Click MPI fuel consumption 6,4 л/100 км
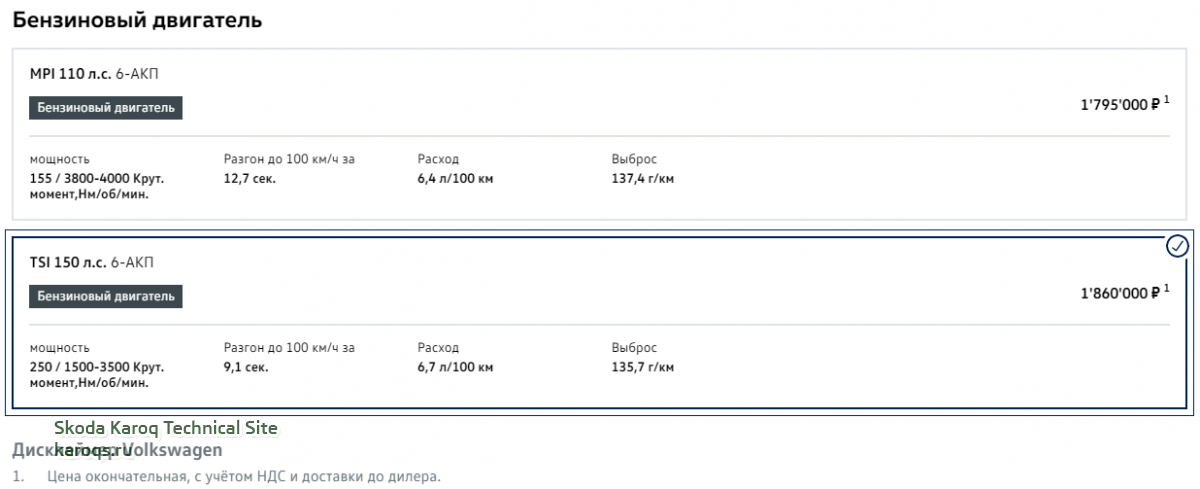This screenshot has height=489, width=1200. click(x=455, y=179)
